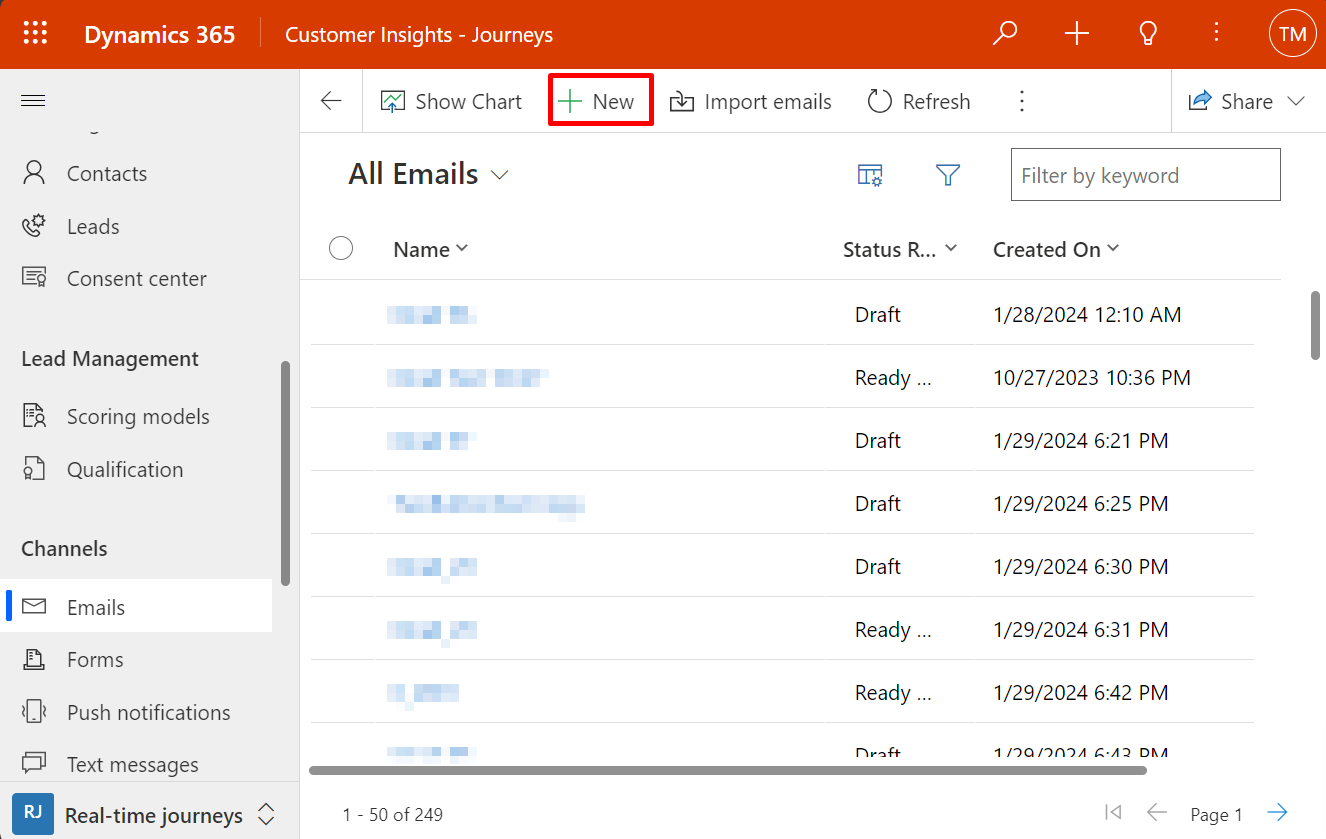Click the Consent center certificate icon
The height and width of the screenshot is (839, 1326).
(34, 278)
